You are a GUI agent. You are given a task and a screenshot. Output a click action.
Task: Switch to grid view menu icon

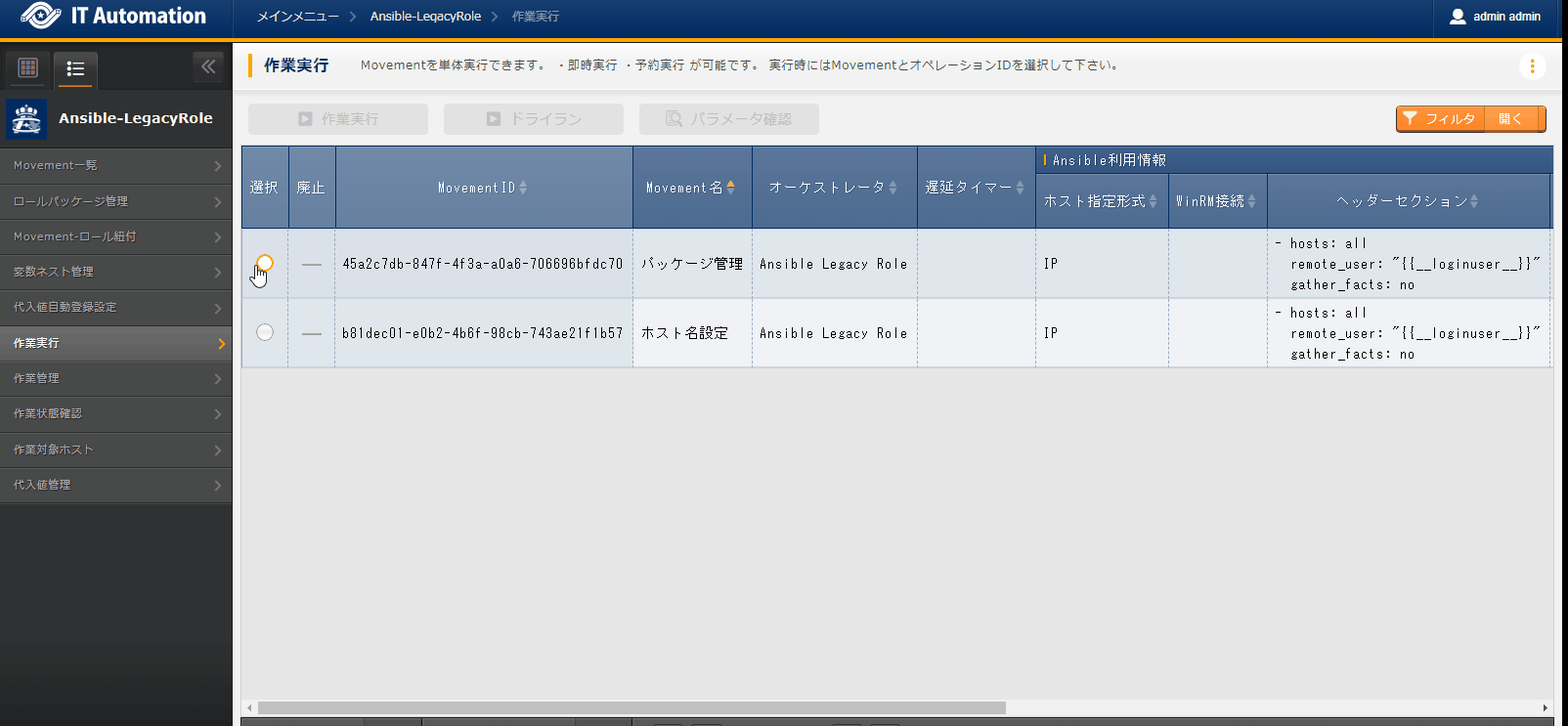tap(28, 67)
